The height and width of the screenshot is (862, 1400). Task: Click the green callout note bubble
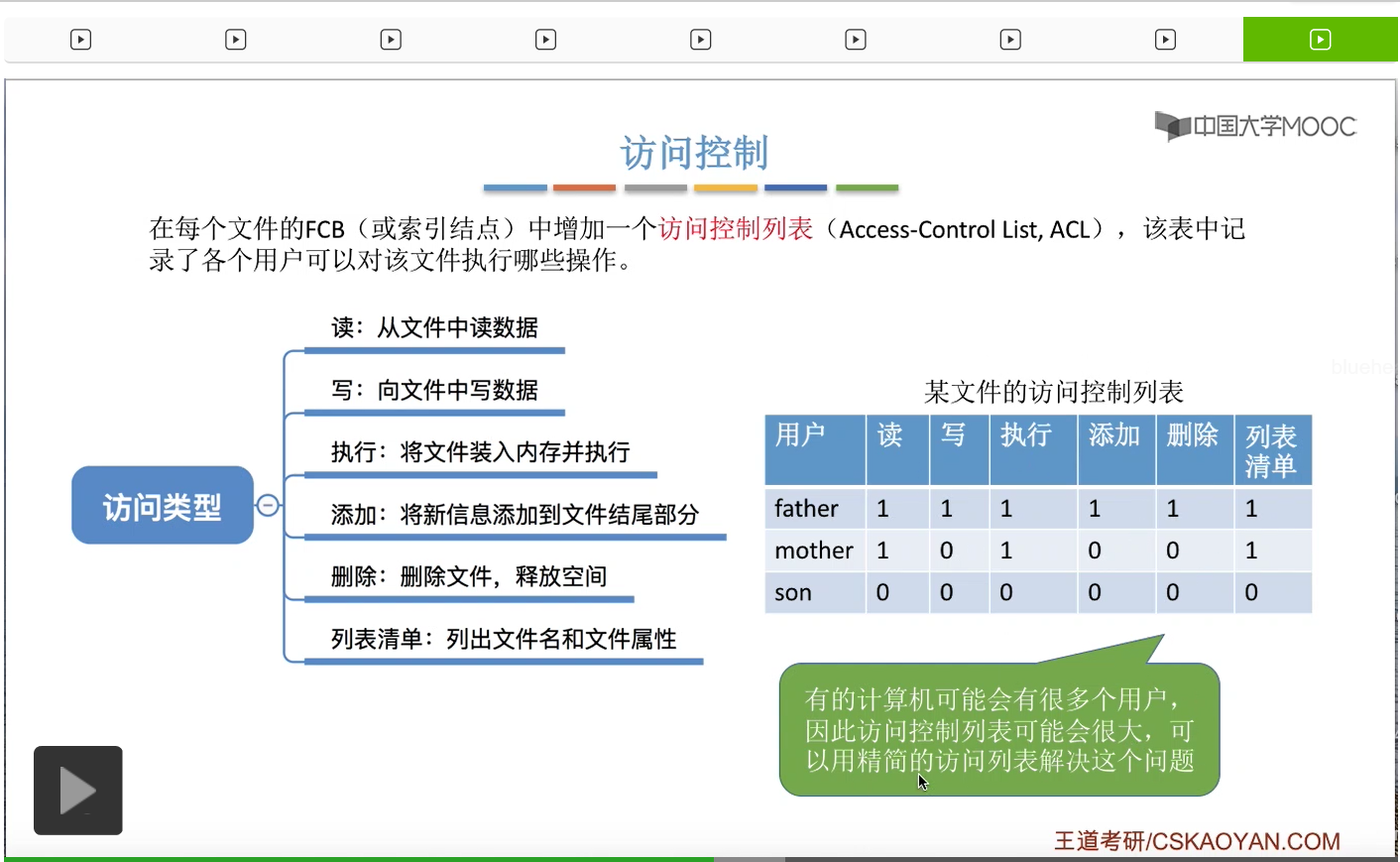(999, 729)
